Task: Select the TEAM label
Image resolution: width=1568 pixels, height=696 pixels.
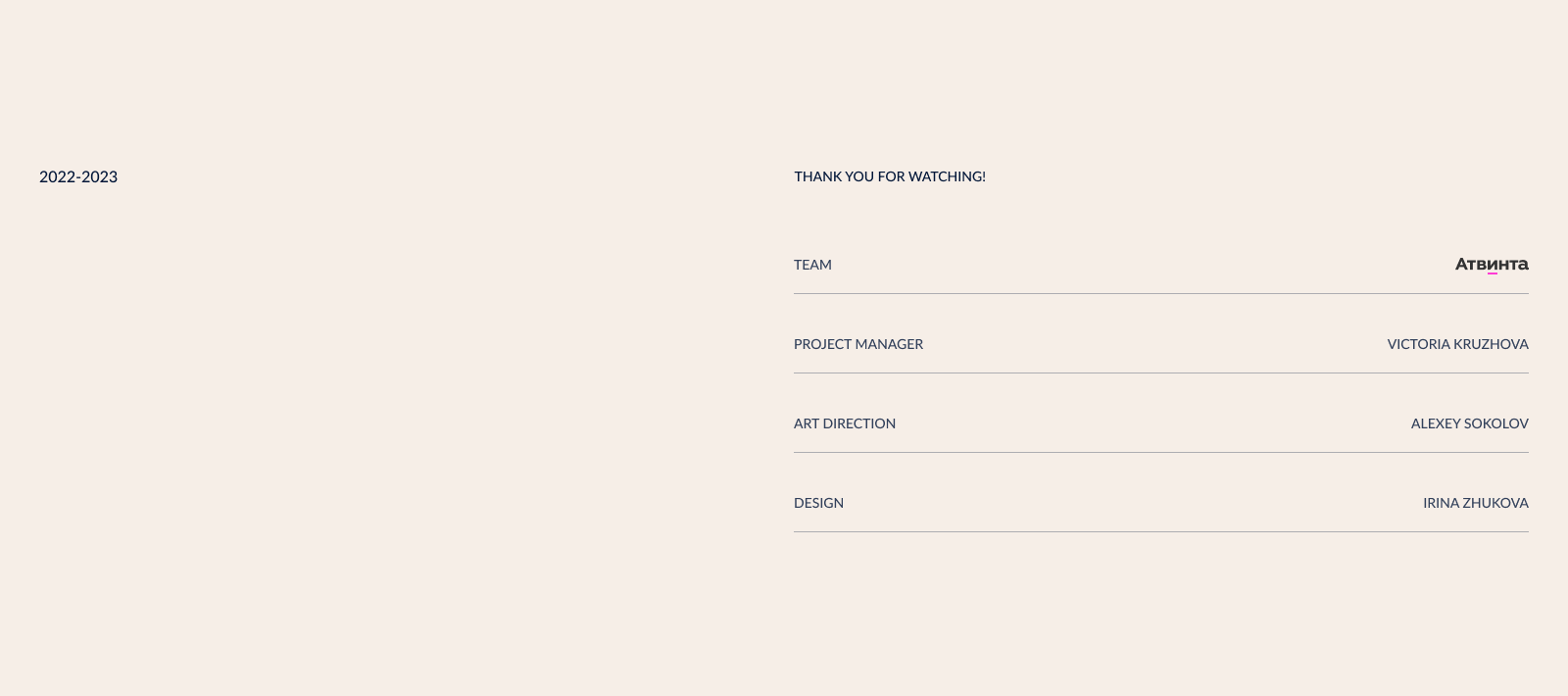Action: pyautogui.click(x=812, y=266)
